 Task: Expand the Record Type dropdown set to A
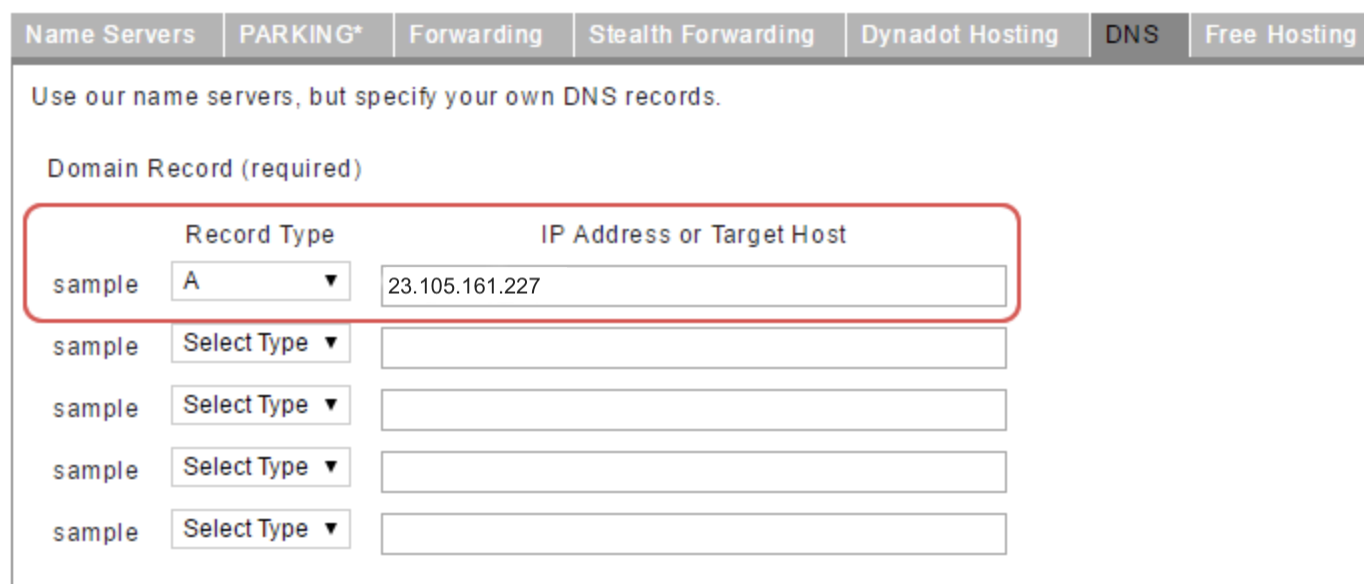pyautogui.click(x=261, y=283)
